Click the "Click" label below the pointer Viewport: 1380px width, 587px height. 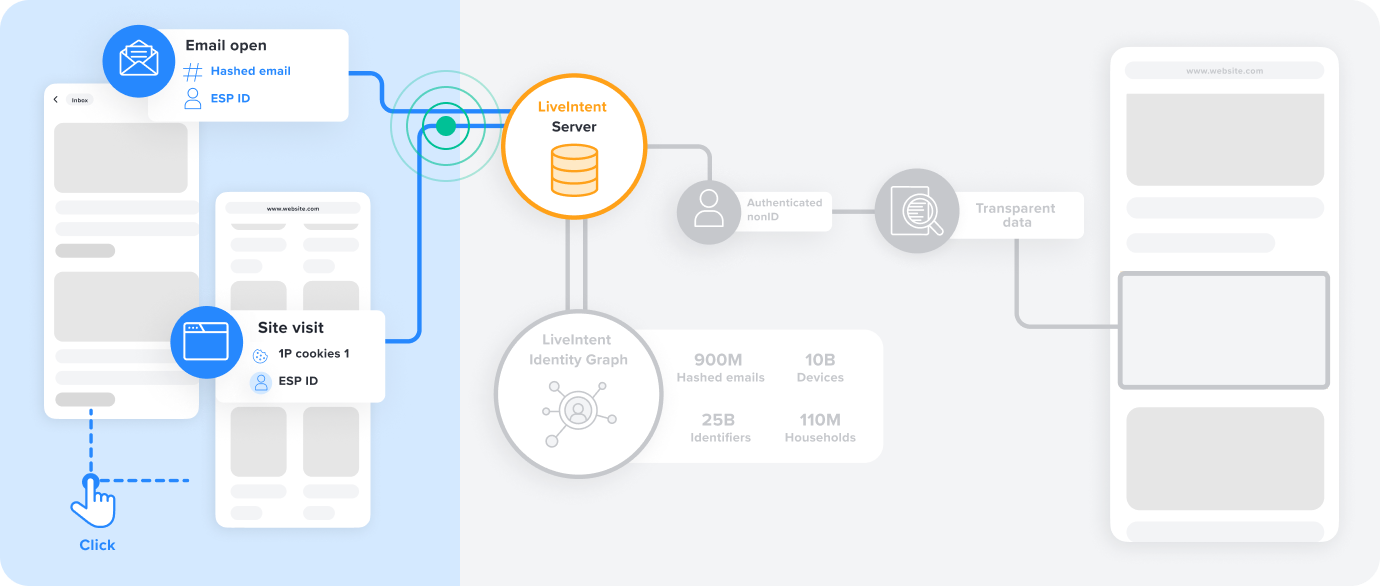click(97, 545)
